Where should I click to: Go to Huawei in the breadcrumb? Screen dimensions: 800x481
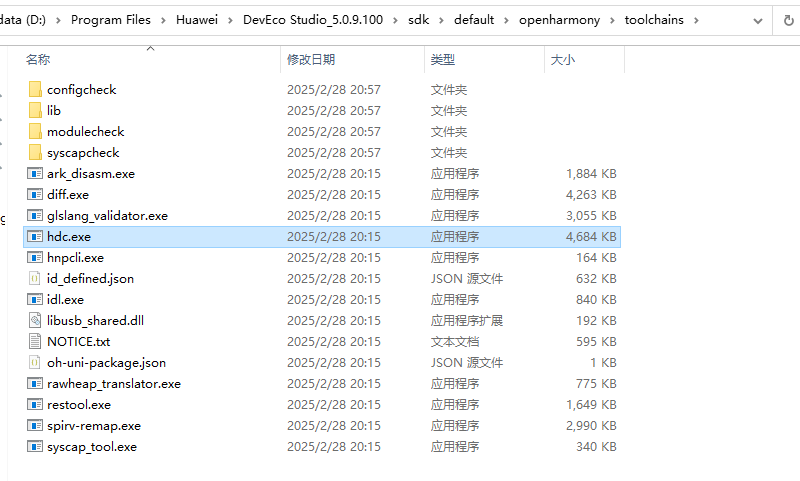197,20
